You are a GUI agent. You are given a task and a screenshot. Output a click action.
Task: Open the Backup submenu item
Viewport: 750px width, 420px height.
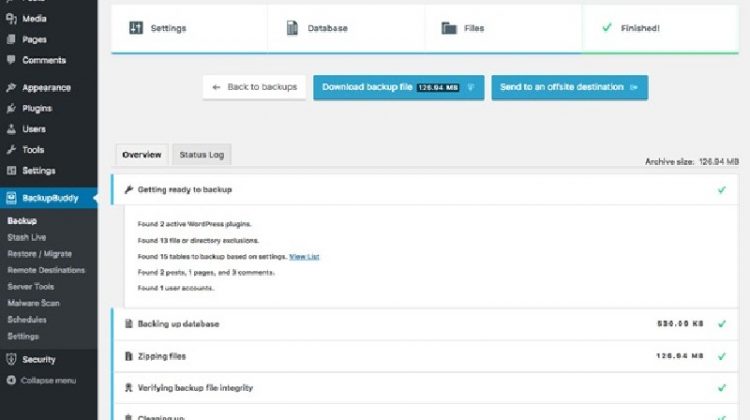click(22, 221)
